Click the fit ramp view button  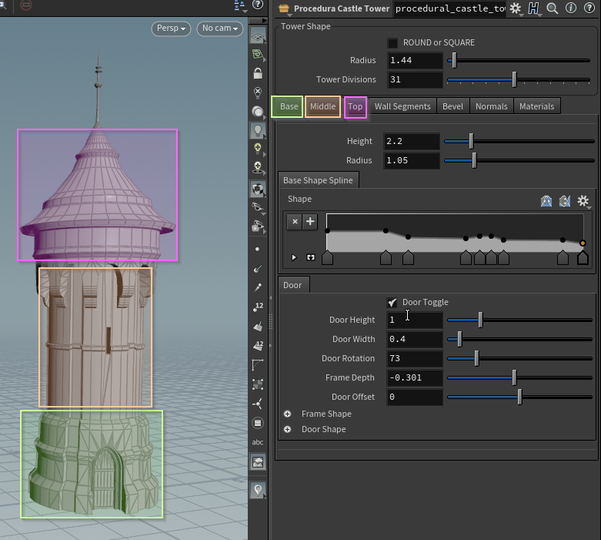pyautogui.click(x=310, y=258)
